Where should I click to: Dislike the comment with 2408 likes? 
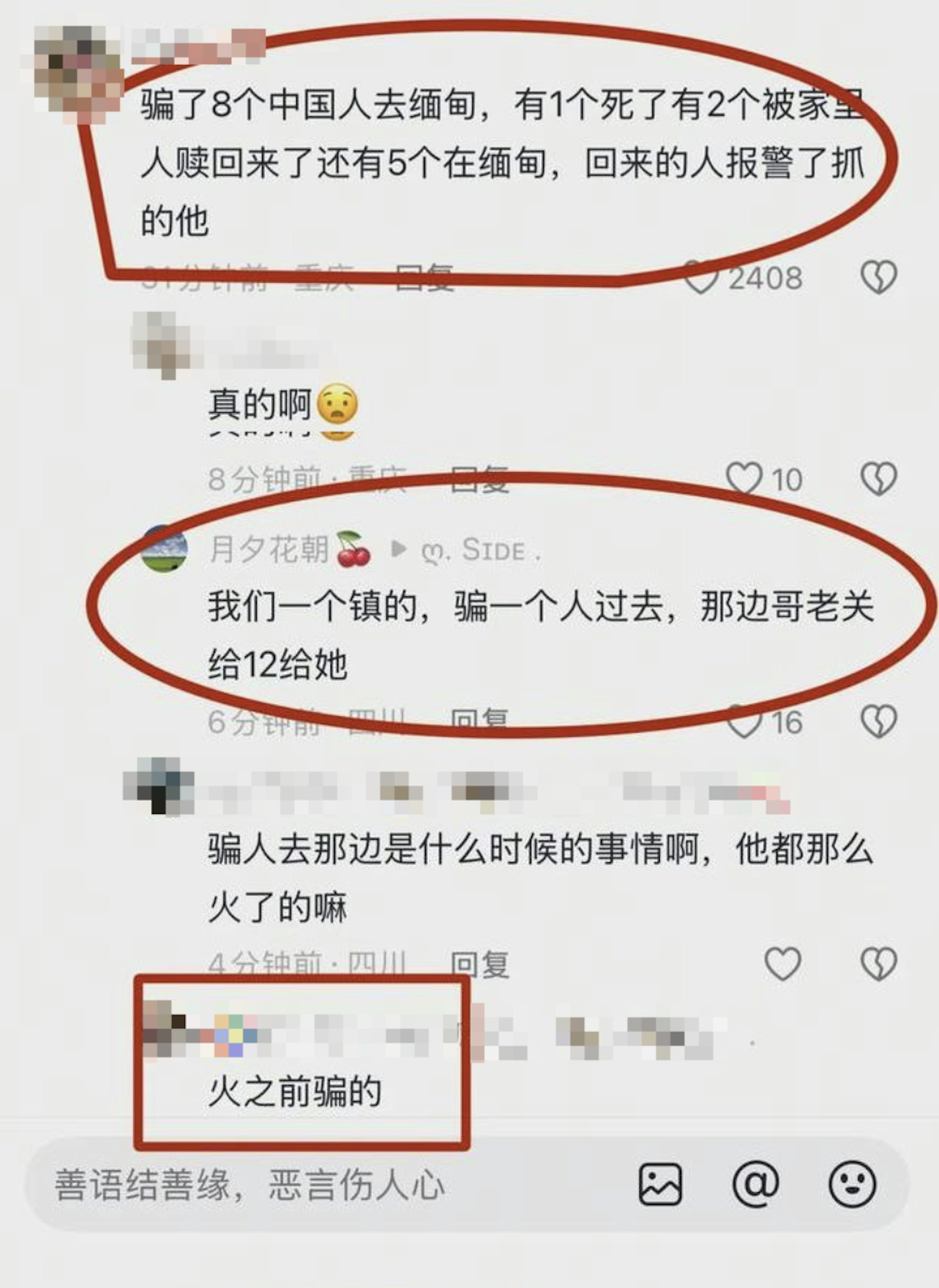click(879, 277)
